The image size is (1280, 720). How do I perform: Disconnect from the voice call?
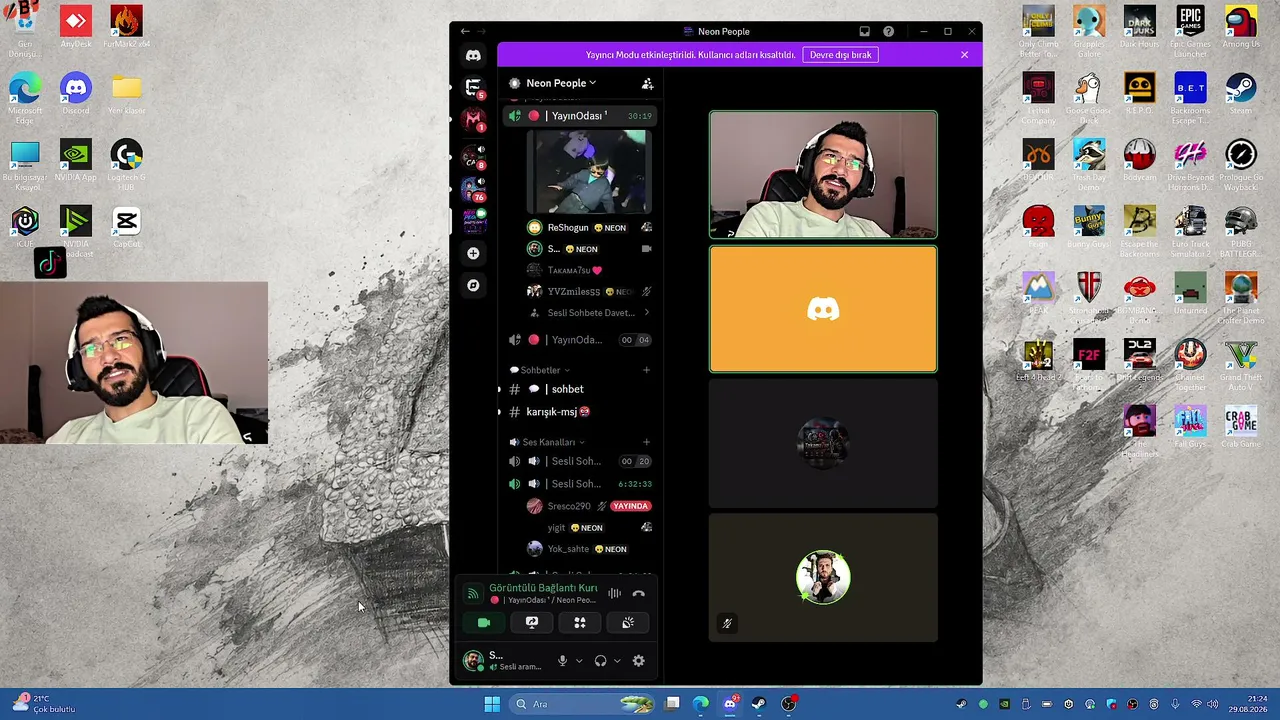tap(639, 593)
